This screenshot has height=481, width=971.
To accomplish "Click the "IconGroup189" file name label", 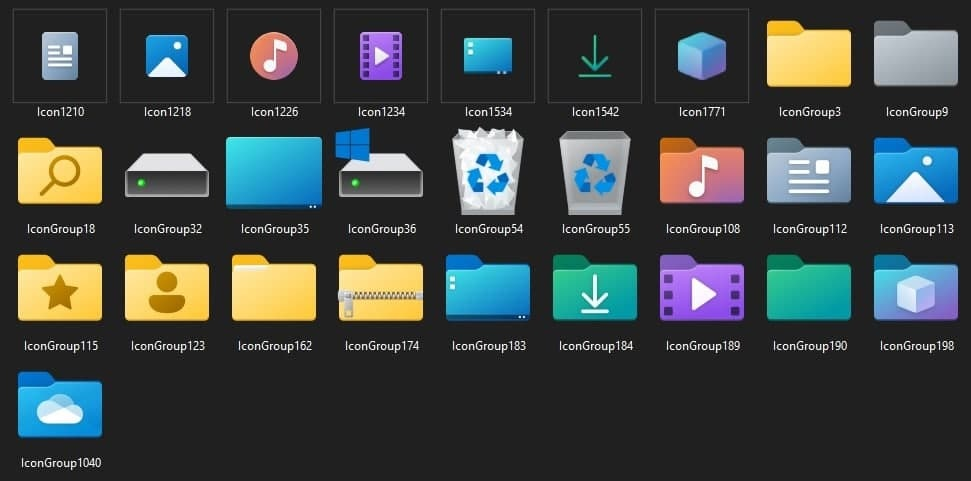I will coord(703,345).
